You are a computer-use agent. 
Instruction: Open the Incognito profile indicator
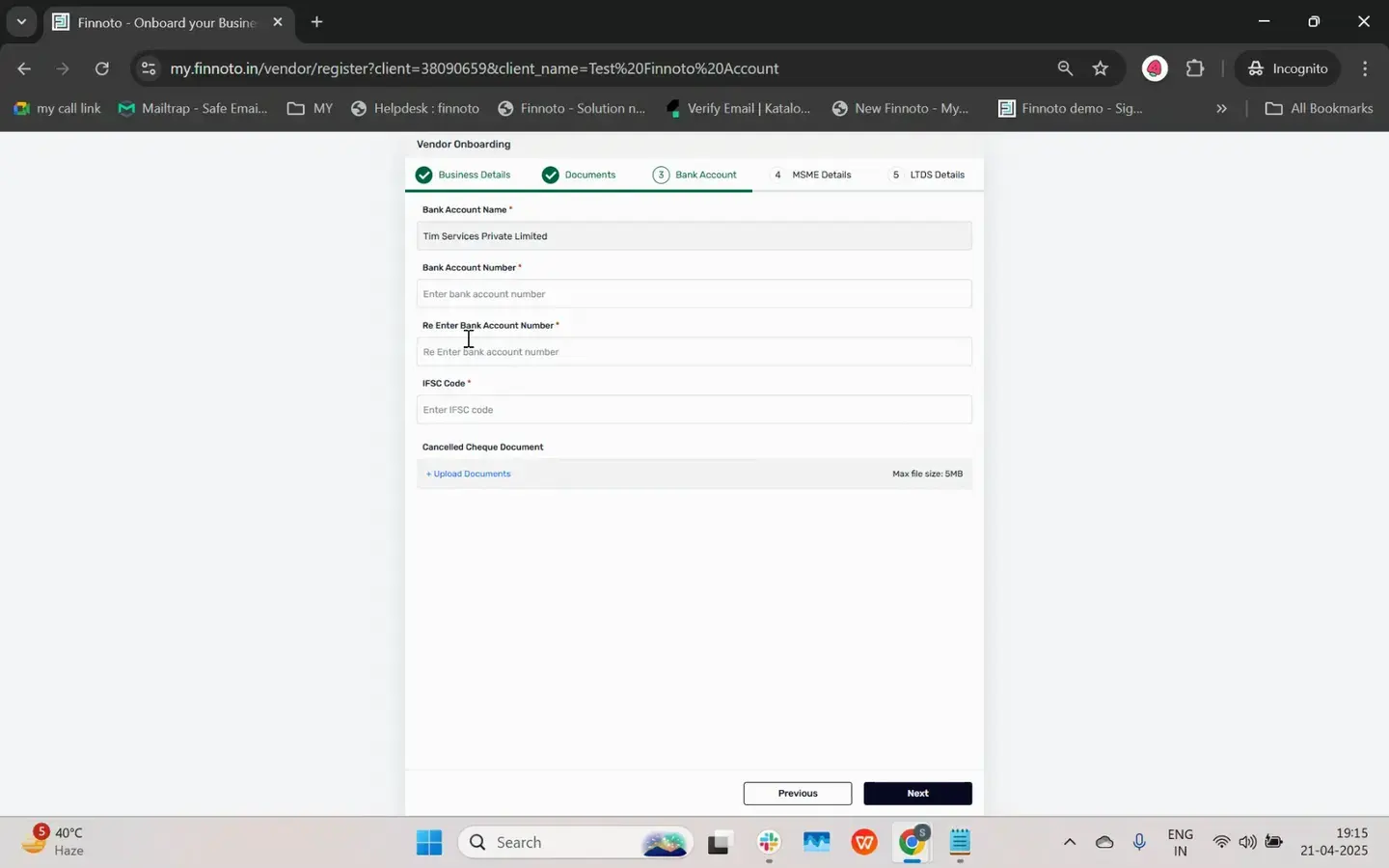[x=1288, y=68]
